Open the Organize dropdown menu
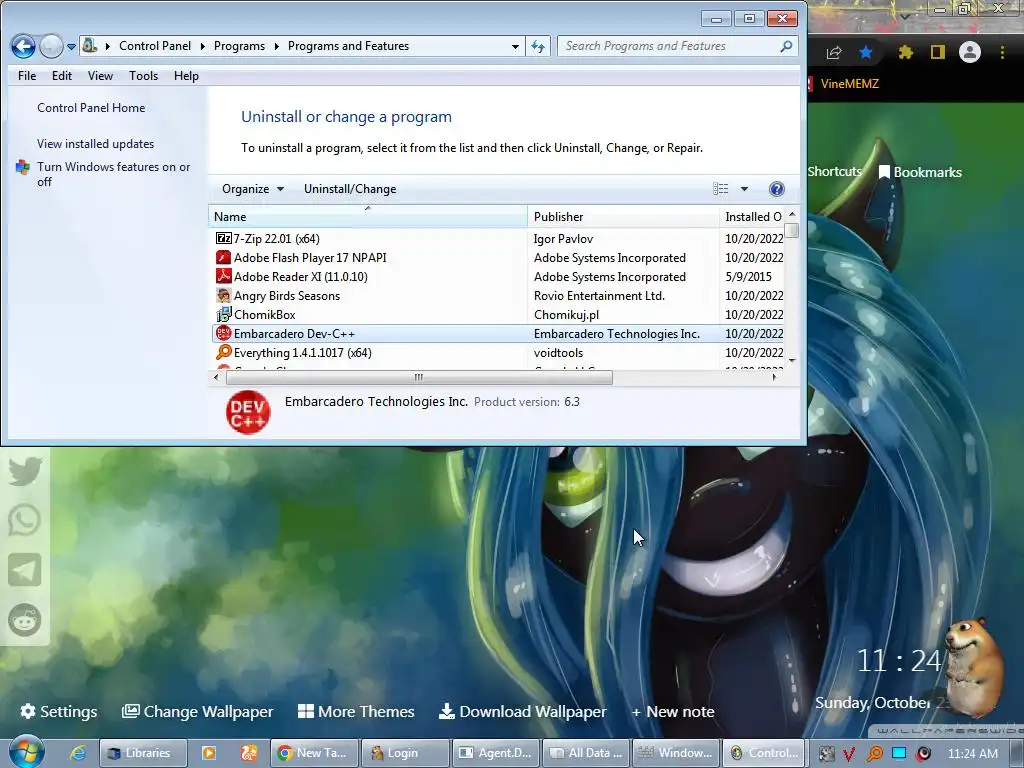Image resolution: width=1024 pixels, height=768 pixels. coord(253,189)
